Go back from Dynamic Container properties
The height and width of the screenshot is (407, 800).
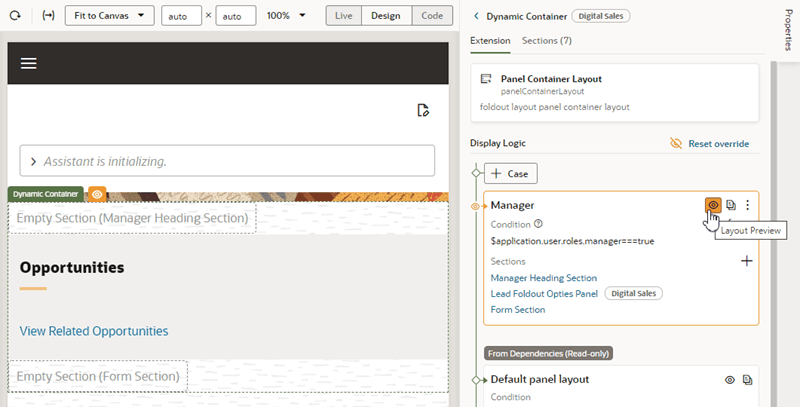(x=476, y=16)
